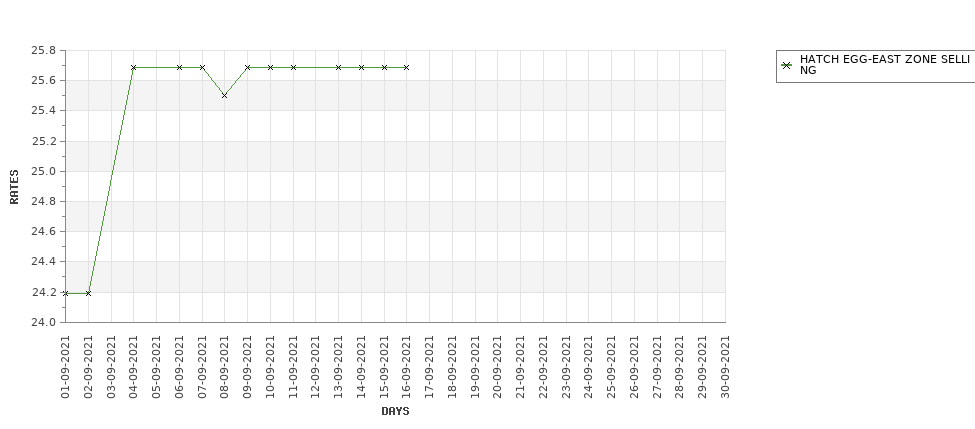The height and width of the screenshot is (429, 975).
Task: Click the 10-09-2021 date label on x-axis
Action: click(270, 367)
